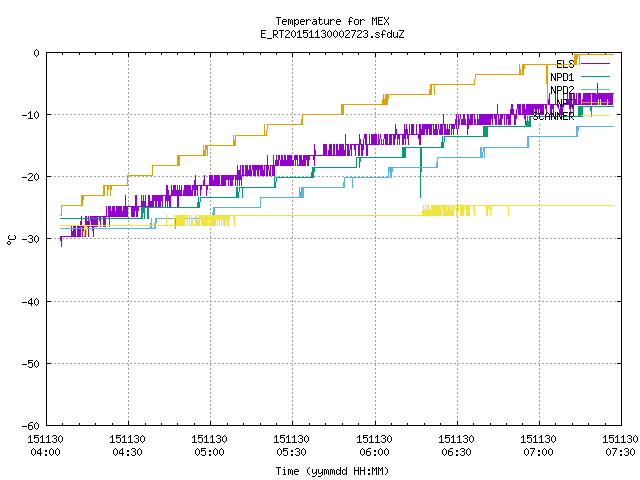640x480 pixels.
Task: Click the blue NPD2 legend line sample
Action: [595, 89]
